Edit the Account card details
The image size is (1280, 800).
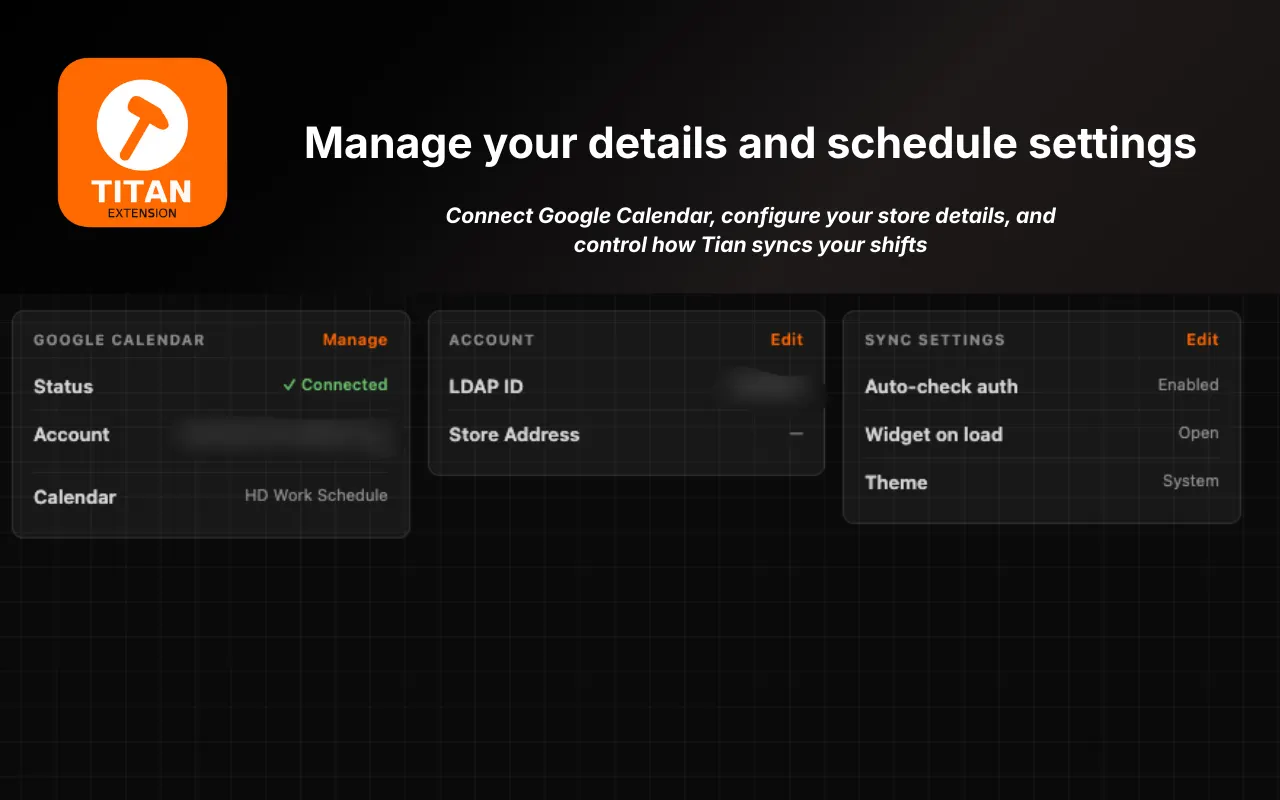tap(786, 340)
